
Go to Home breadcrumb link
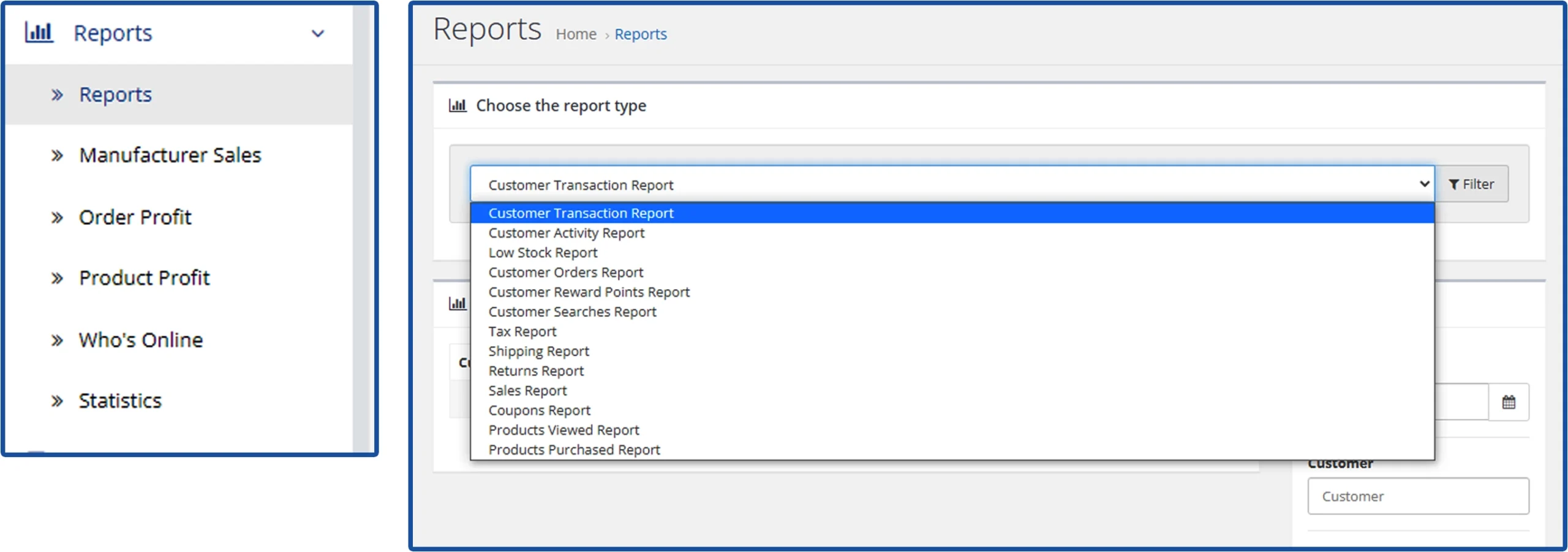pos(576,34)
